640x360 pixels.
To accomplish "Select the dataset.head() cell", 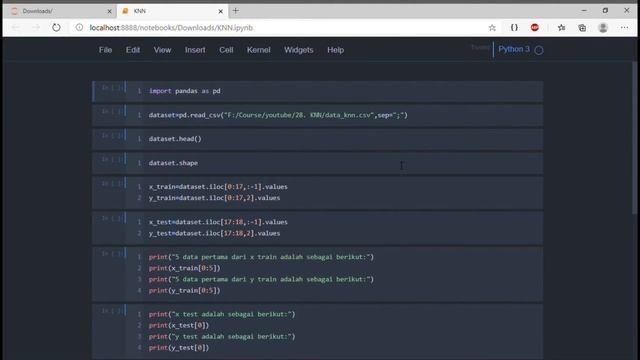I will pyautogui.click(x=318, y=139).
